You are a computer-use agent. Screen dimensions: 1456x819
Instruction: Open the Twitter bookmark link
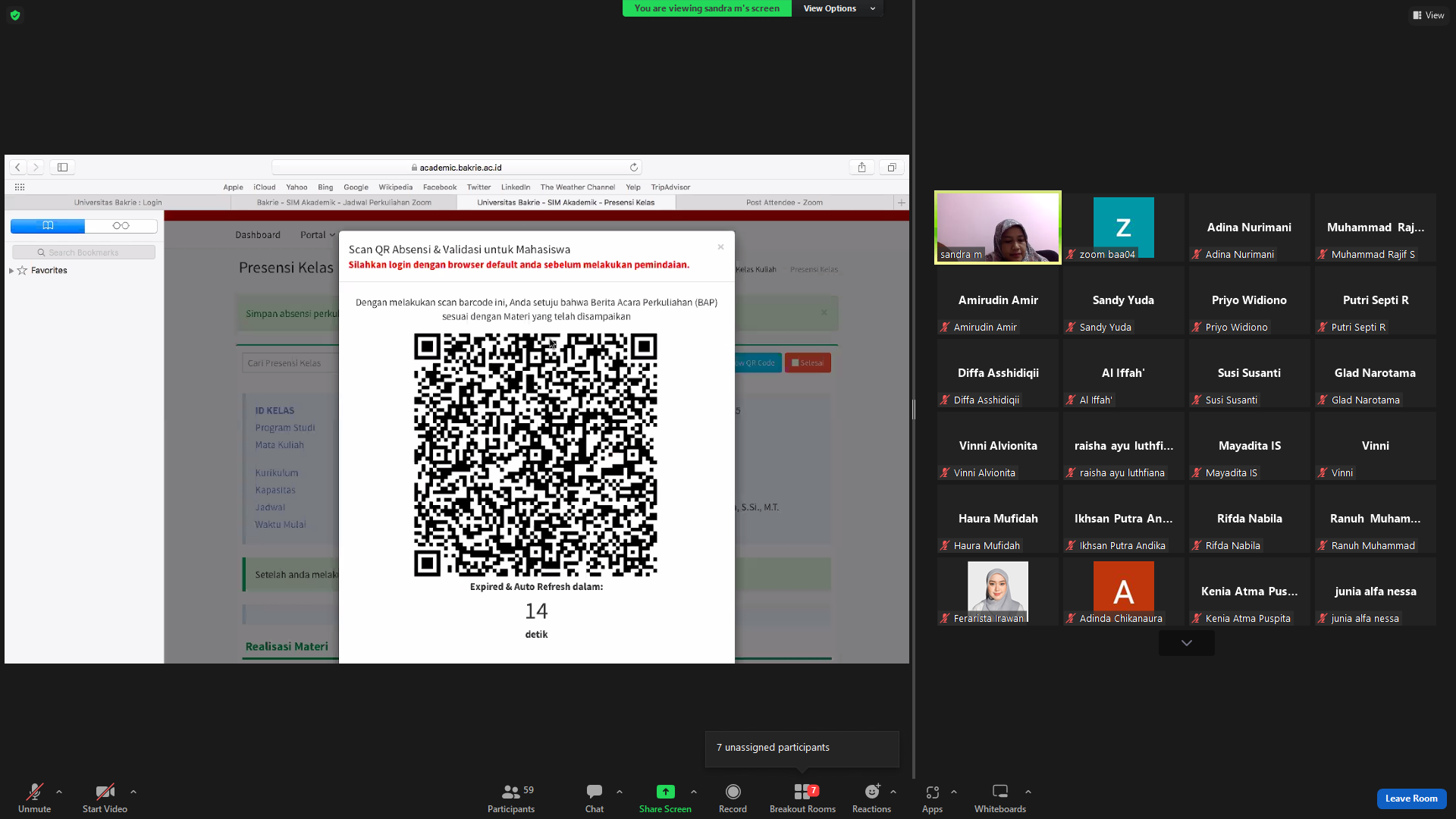[x=479, y=187]
